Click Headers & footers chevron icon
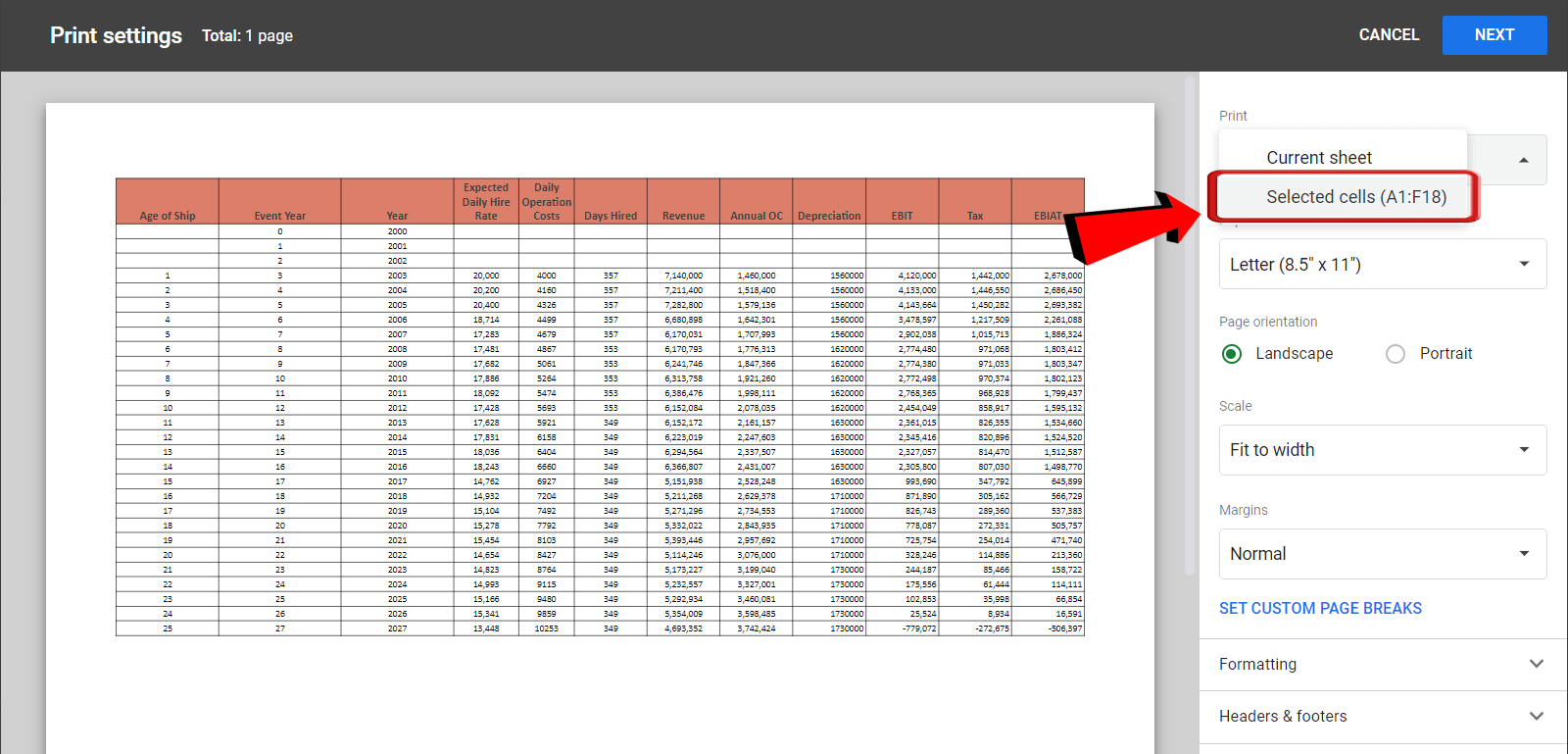Viewport: 1568px width, 754px height. click(1536, 716)
